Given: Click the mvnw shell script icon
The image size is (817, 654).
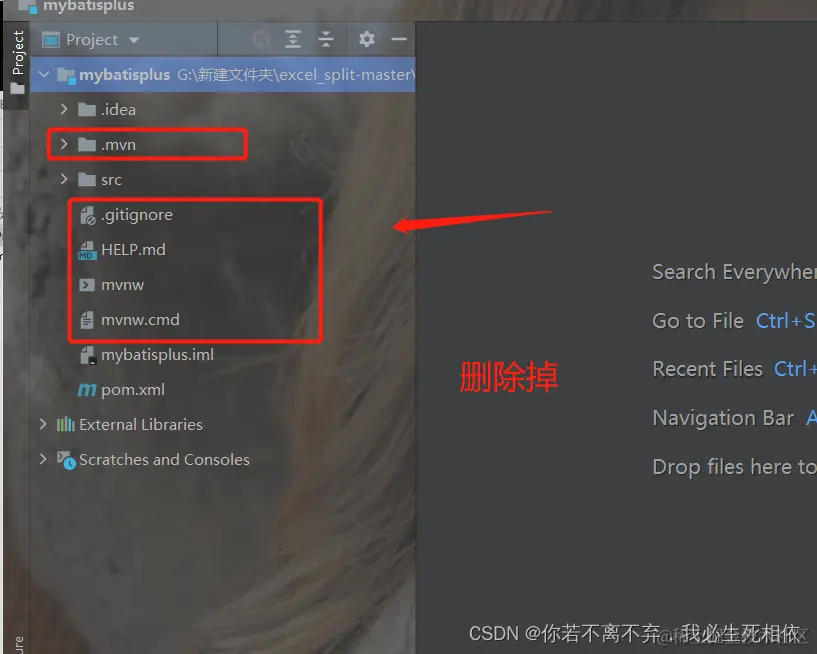Looking at the screenshot, I should coord(86,285).
